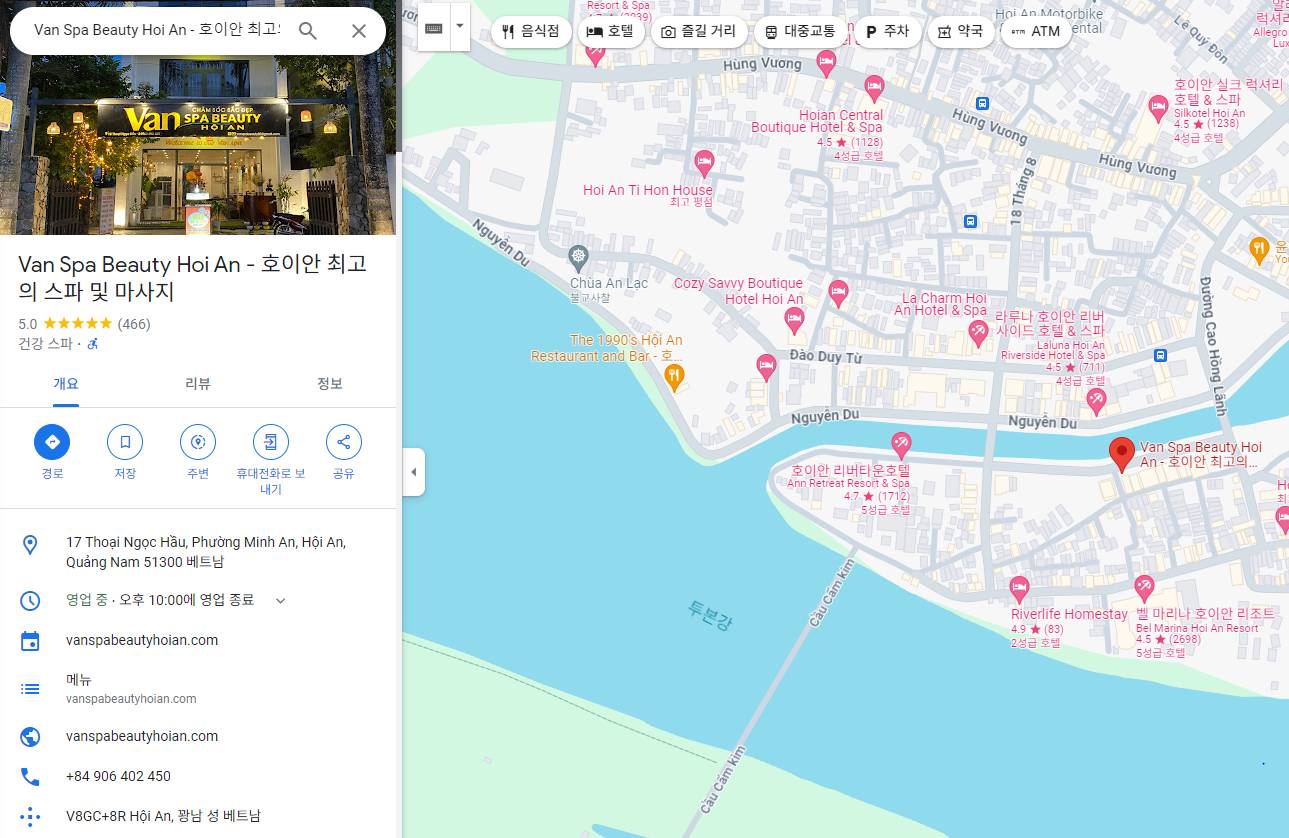Viewport: 1289px width, 838px height.
Task: Click the Share (공유) icon
Action: pyautogui.click(x=344, y=442)
